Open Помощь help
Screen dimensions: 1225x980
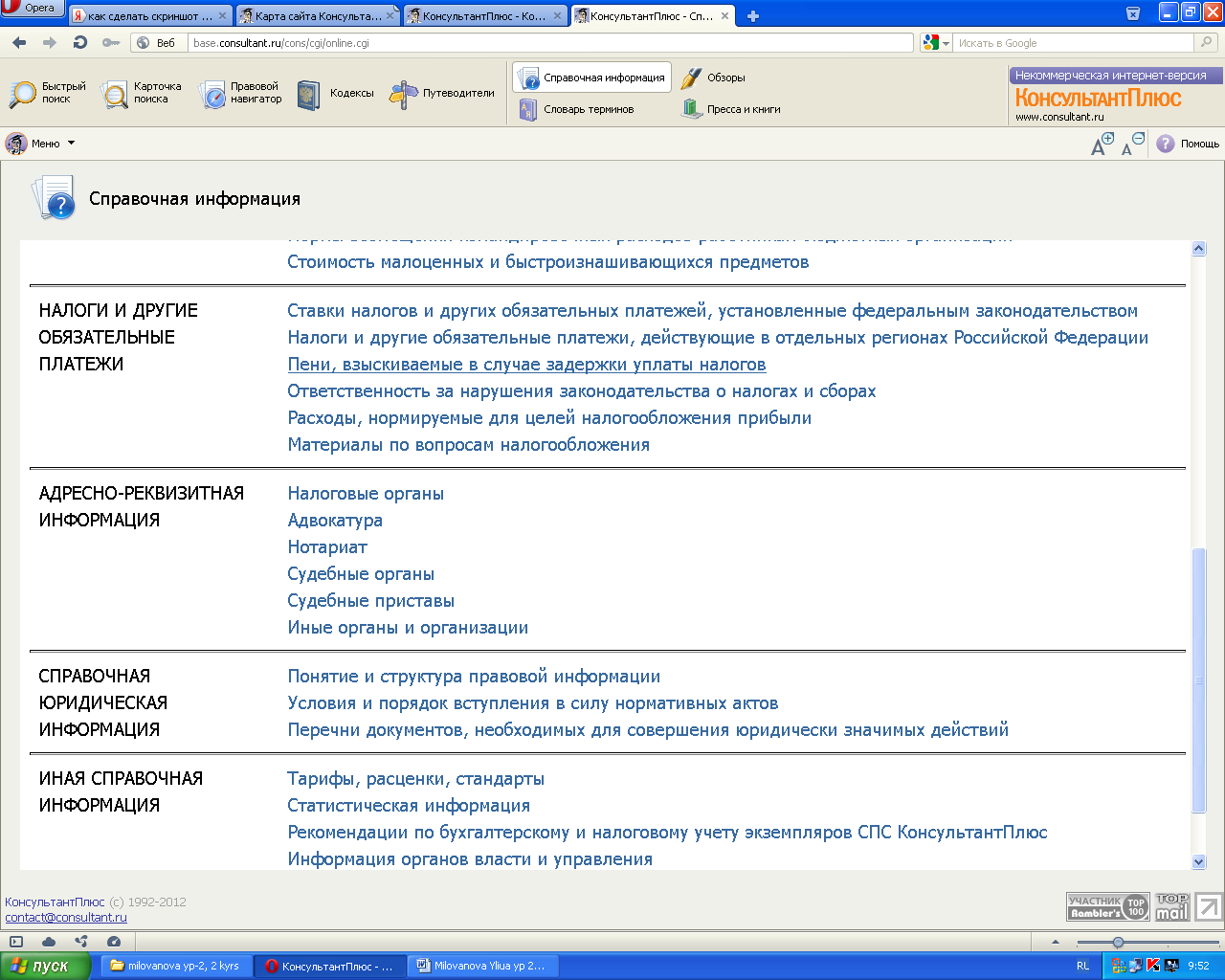pyautogui.click(x=1188, y=144)
